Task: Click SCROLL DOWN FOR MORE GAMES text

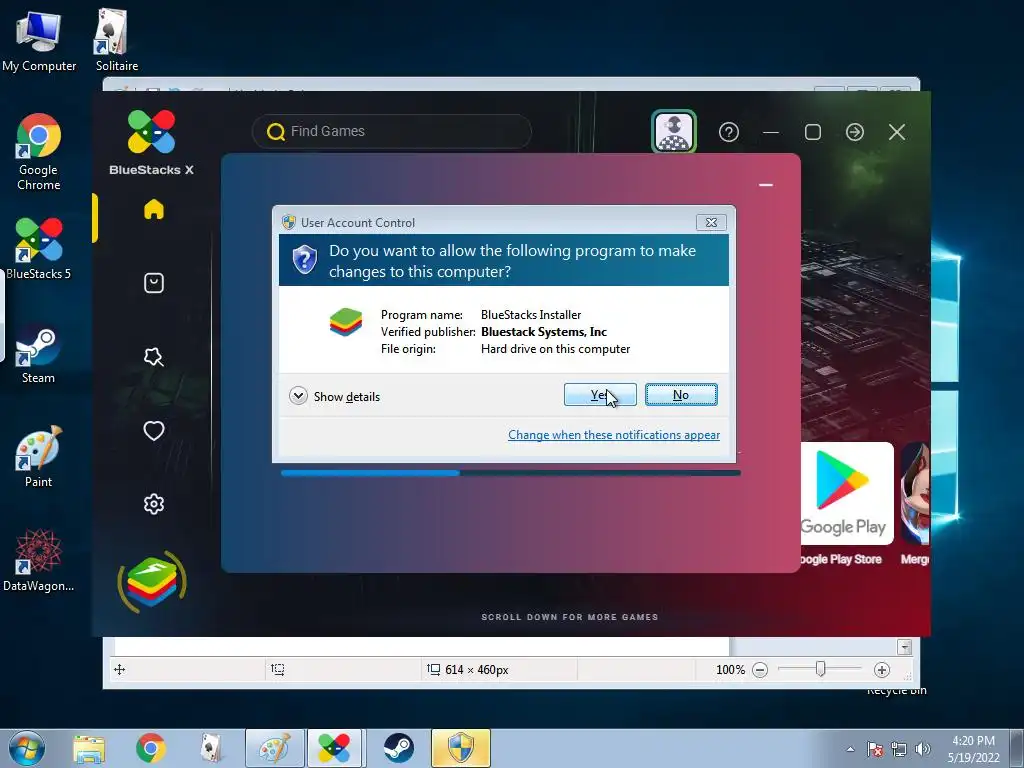Action: tap(569, 617)
